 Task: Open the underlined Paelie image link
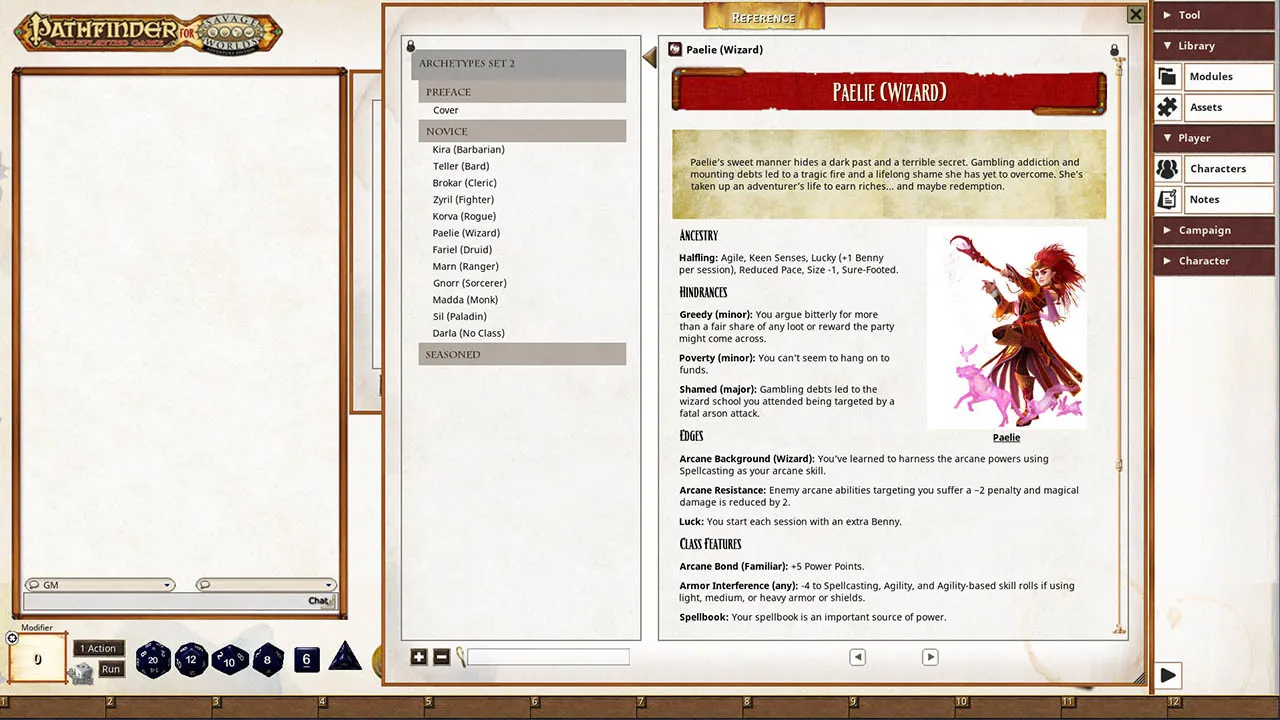[1006, 438]
